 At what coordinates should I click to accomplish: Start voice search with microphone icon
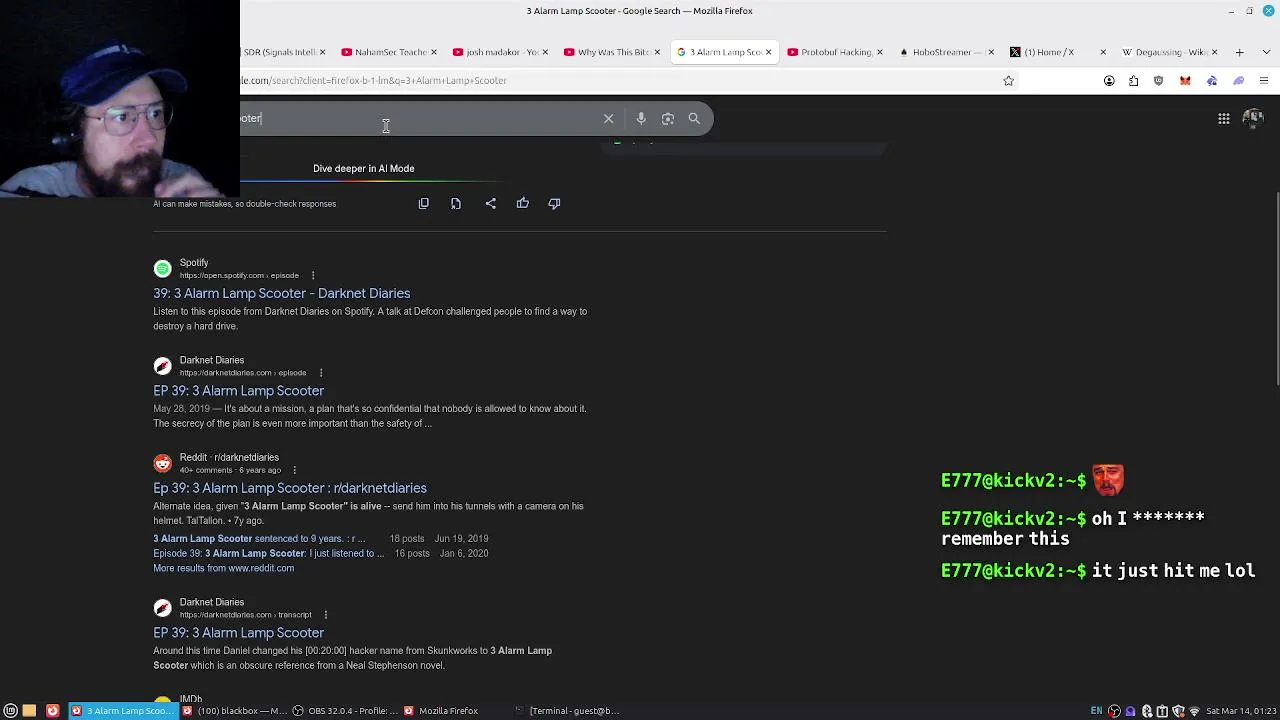(641, 118)
